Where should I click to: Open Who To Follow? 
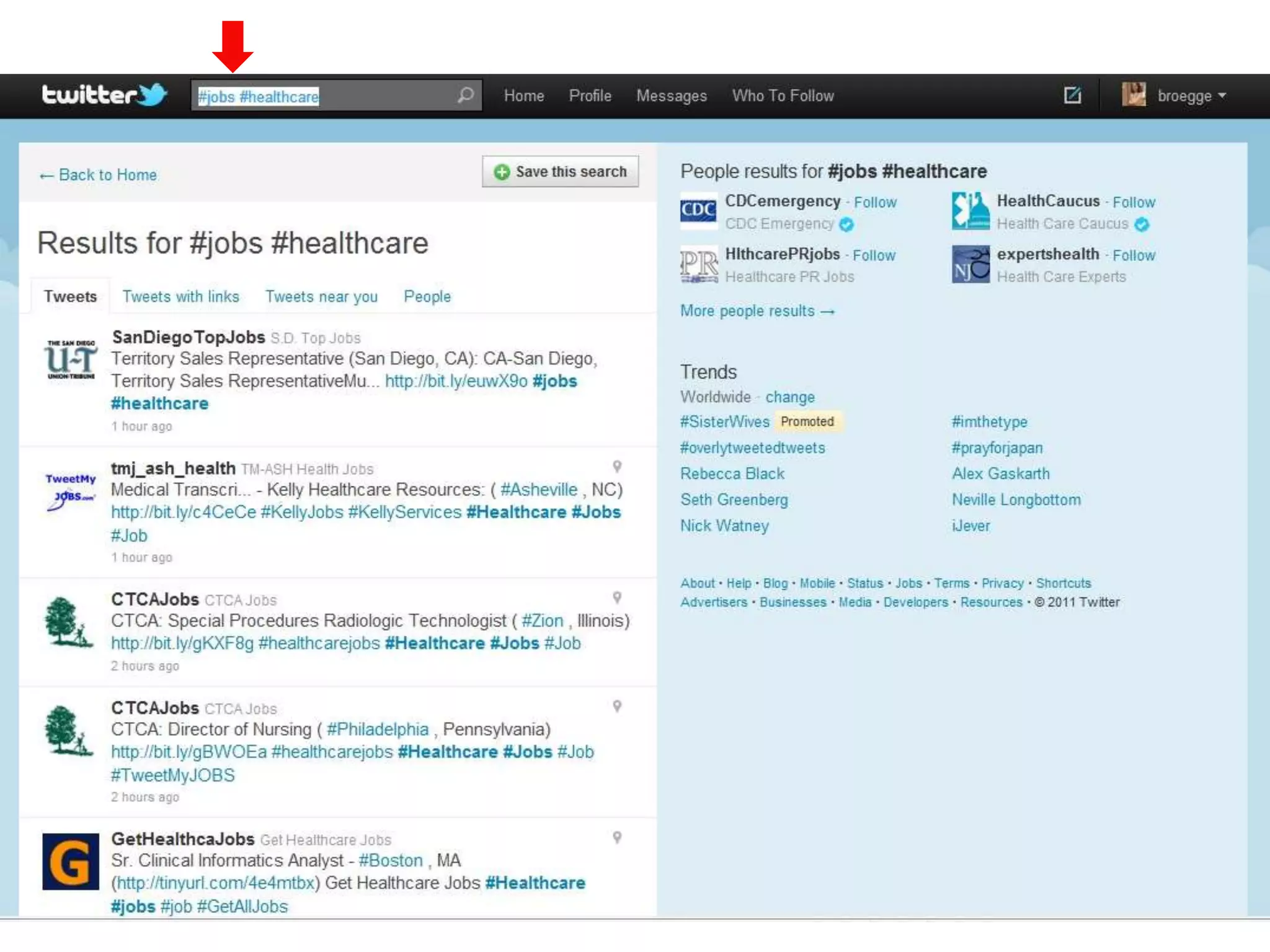tap(783, 96)
